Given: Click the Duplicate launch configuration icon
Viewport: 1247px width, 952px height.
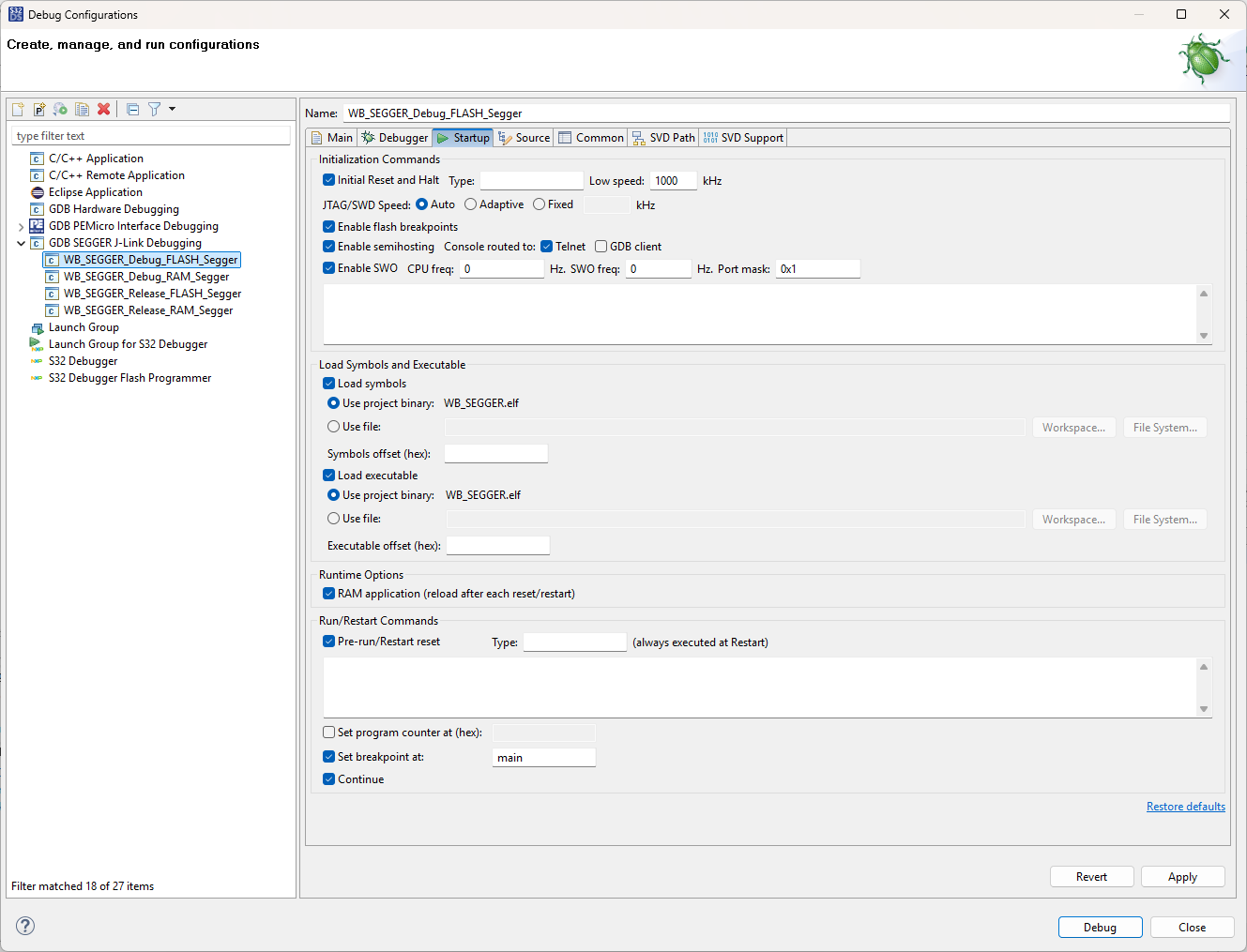Looking at the screenshot, I should (82, 109).
